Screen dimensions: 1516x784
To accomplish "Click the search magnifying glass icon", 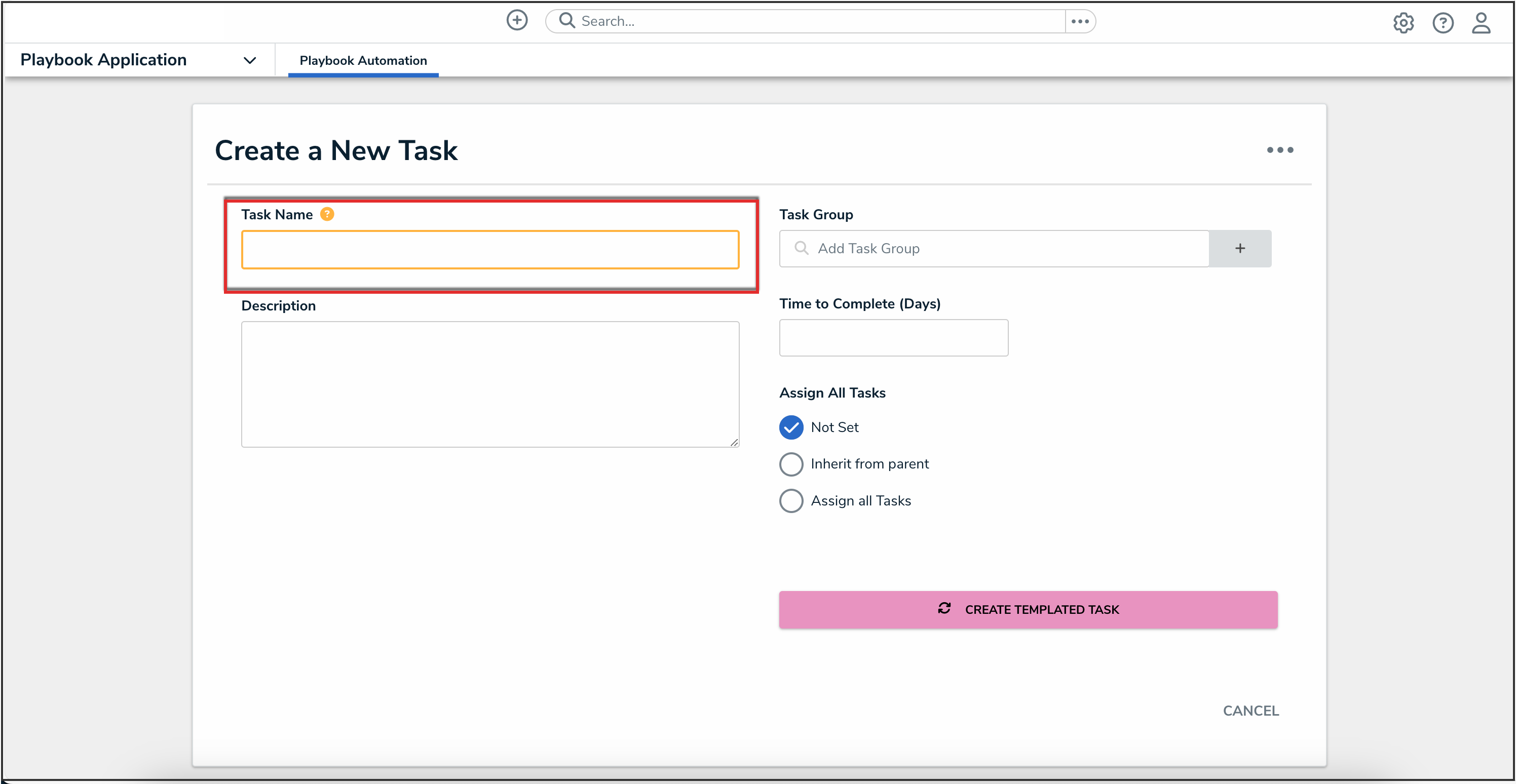I will (567, 21).
